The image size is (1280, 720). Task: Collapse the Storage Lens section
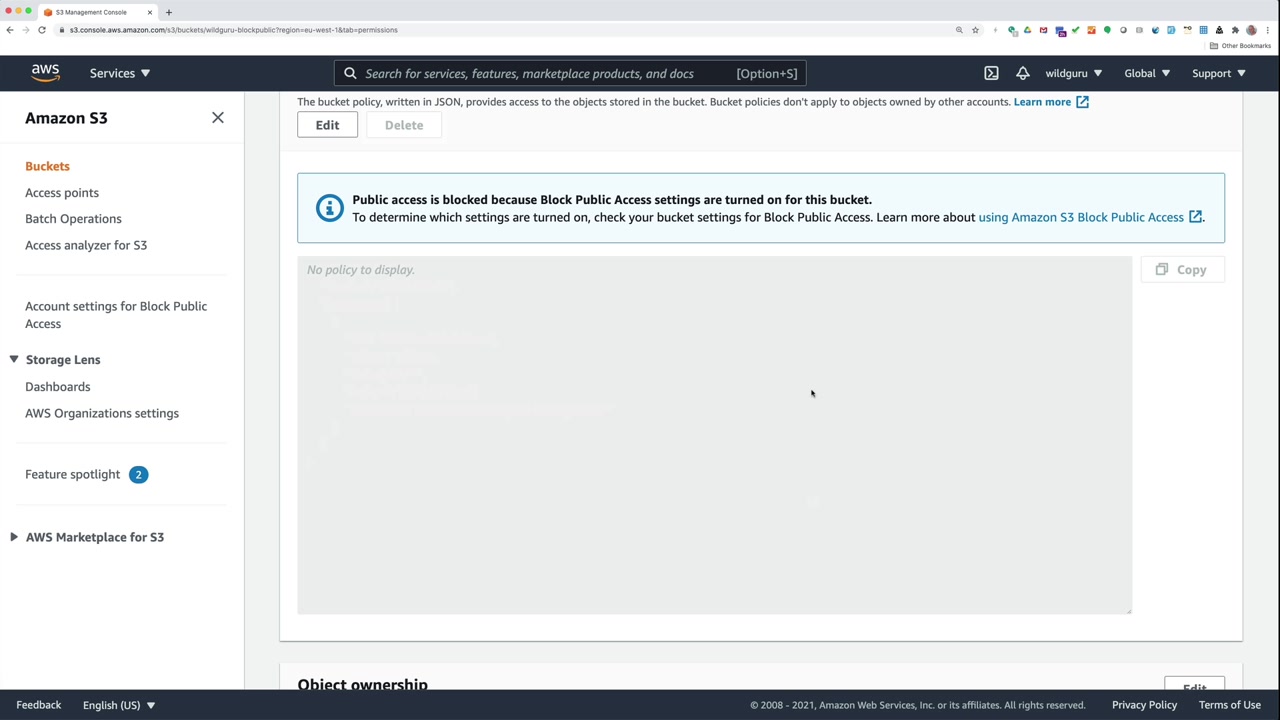[x=14, y=360]
